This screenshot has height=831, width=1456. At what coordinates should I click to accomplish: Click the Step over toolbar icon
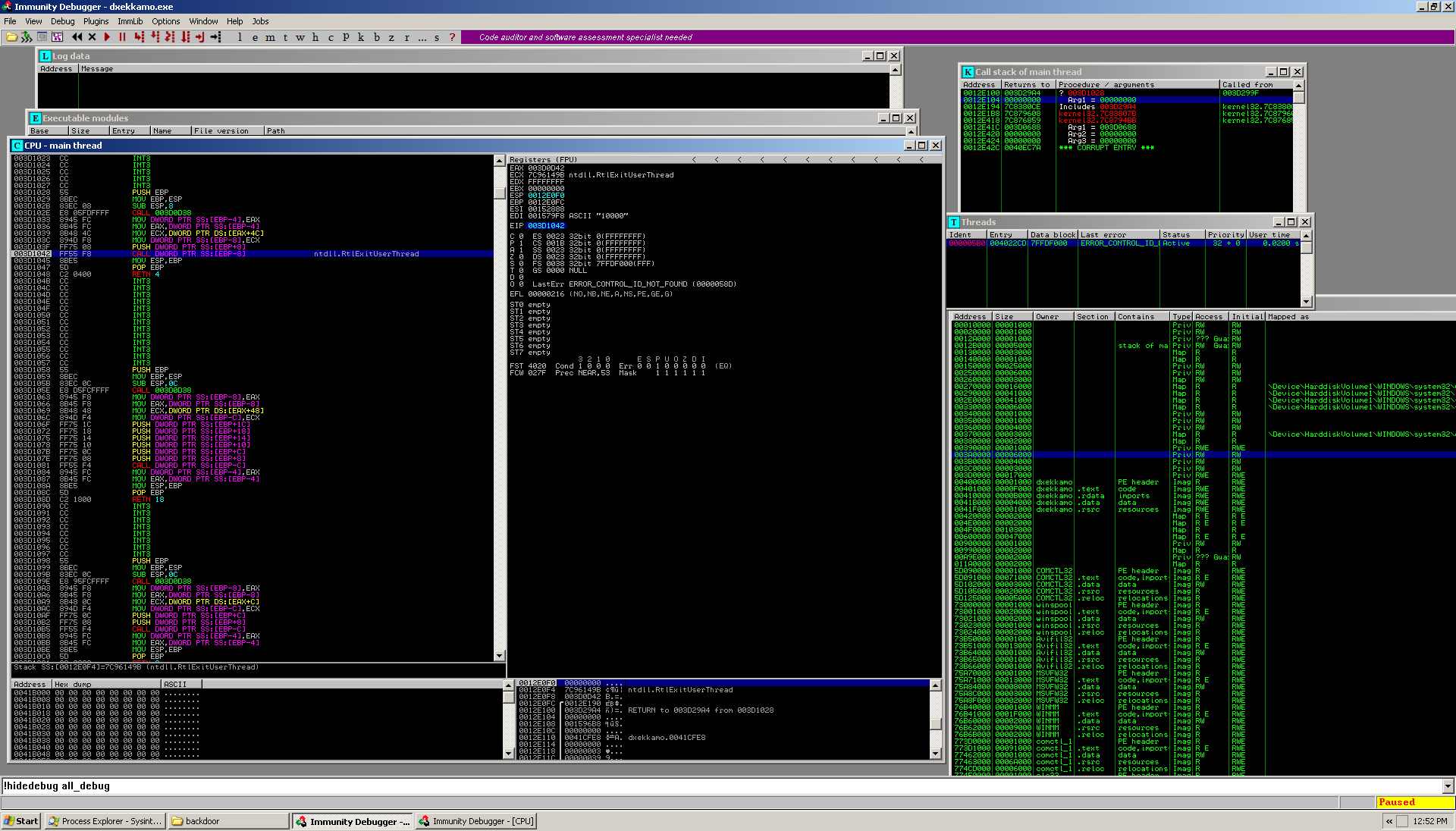coord(155,36)
